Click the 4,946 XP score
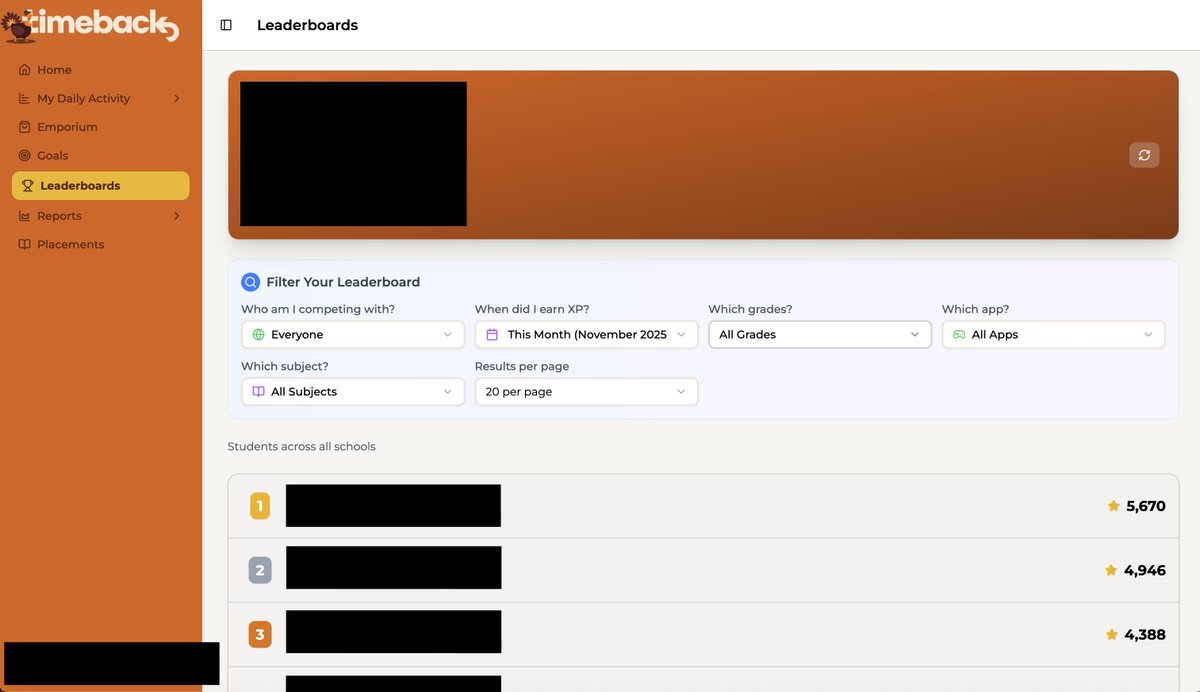Image resolution: width=1200 pixels, height=692 pixels. (1145, 570)
